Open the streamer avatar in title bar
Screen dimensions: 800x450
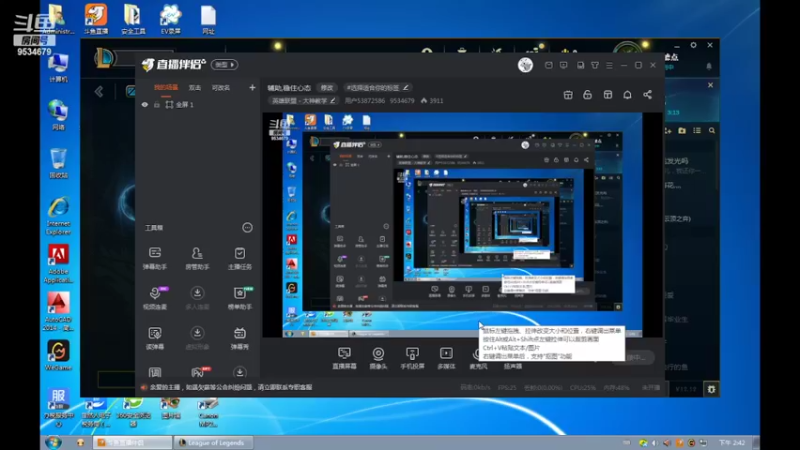point(526,65)
